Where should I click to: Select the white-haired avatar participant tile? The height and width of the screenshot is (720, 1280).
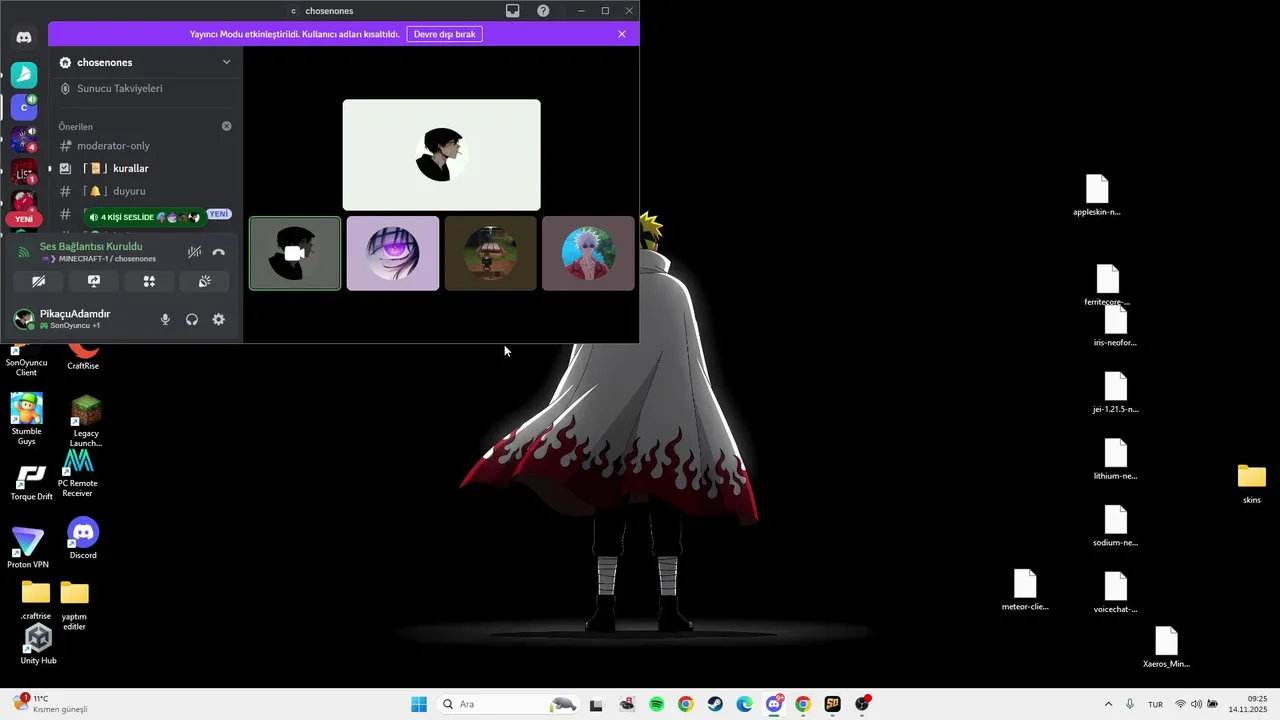pos(588,254)
